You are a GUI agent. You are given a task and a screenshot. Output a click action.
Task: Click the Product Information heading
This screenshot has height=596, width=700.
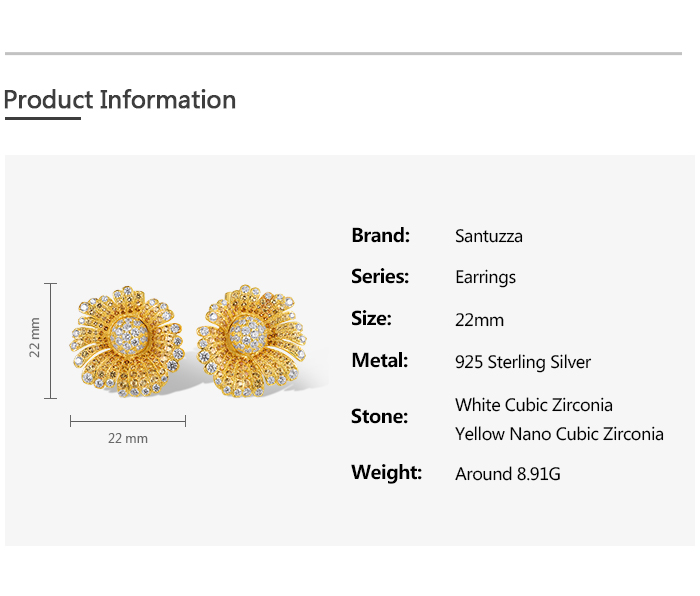tap(120, 100)
